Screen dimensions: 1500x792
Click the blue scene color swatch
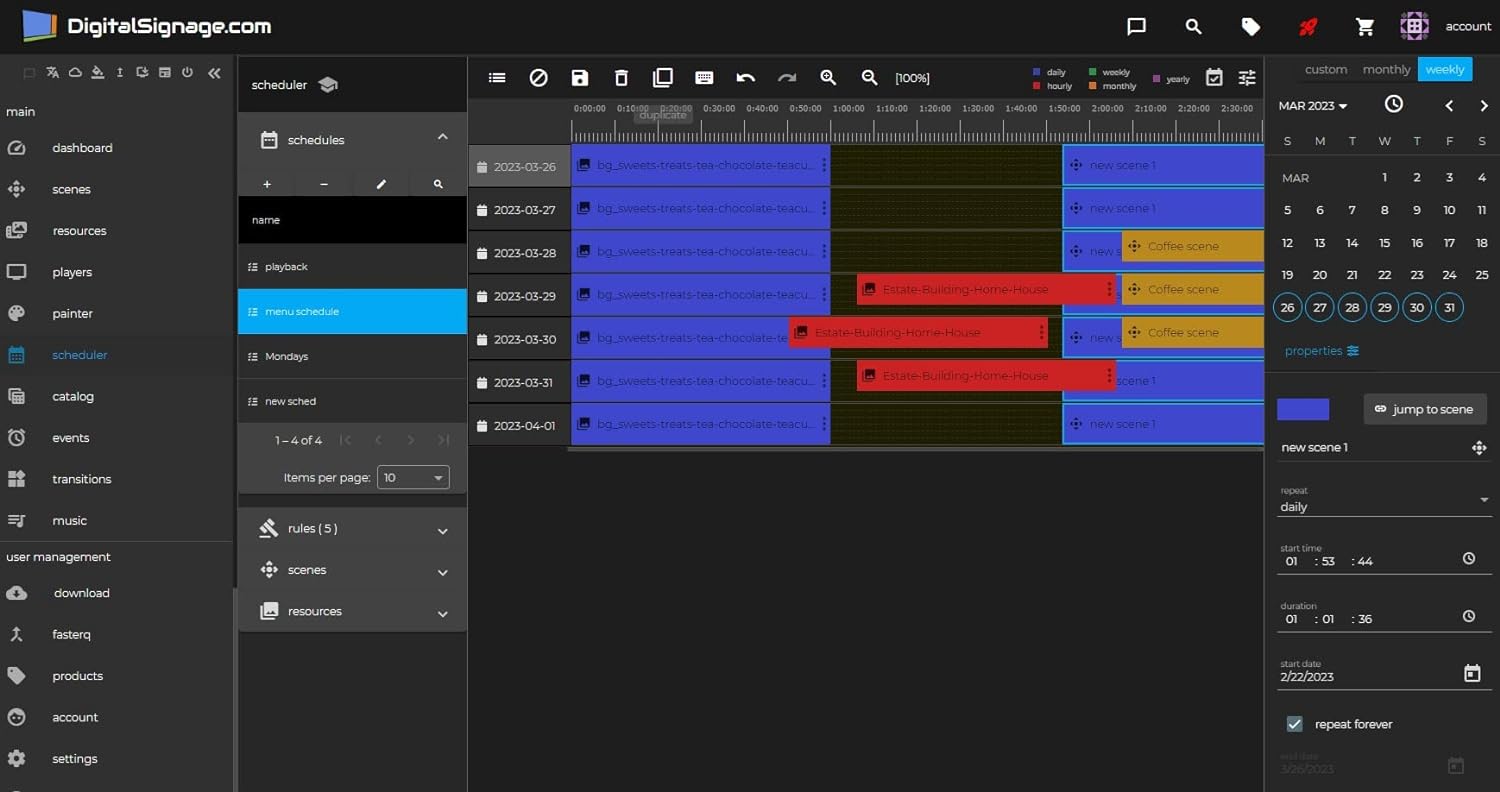[1303, 409]
